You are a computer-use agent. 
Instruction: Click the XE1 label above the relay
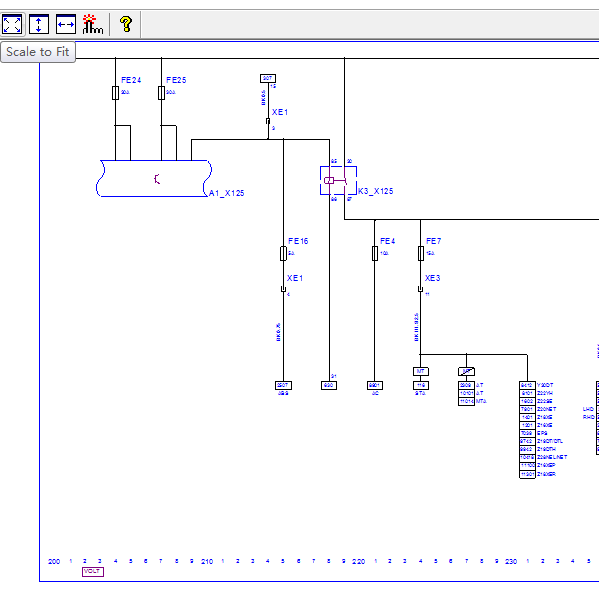pos(280,112)
